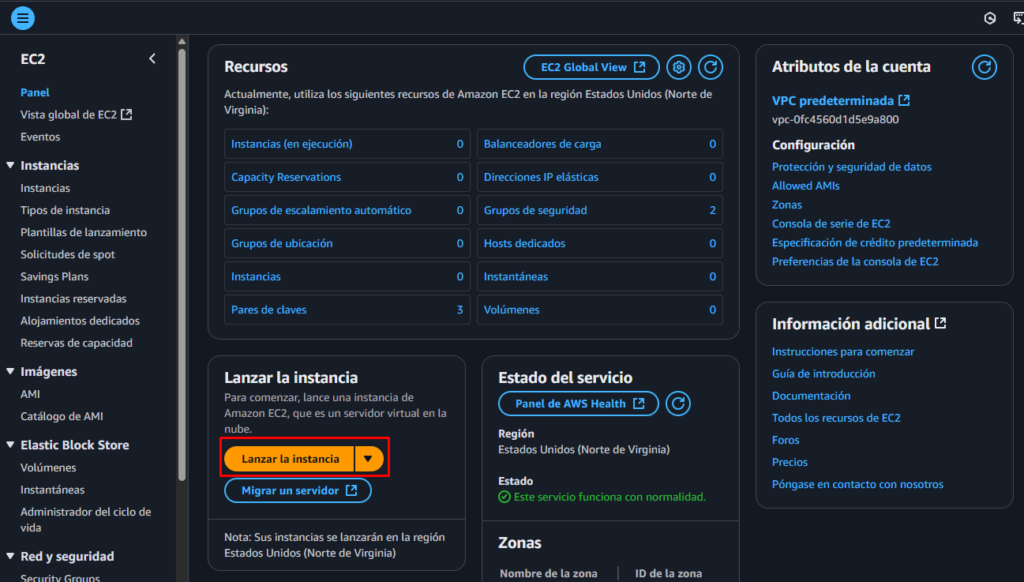This screenshot has width=1024, height=582.
Task: Open Administrador del ciclo de vida
Action: coord(86,520)
